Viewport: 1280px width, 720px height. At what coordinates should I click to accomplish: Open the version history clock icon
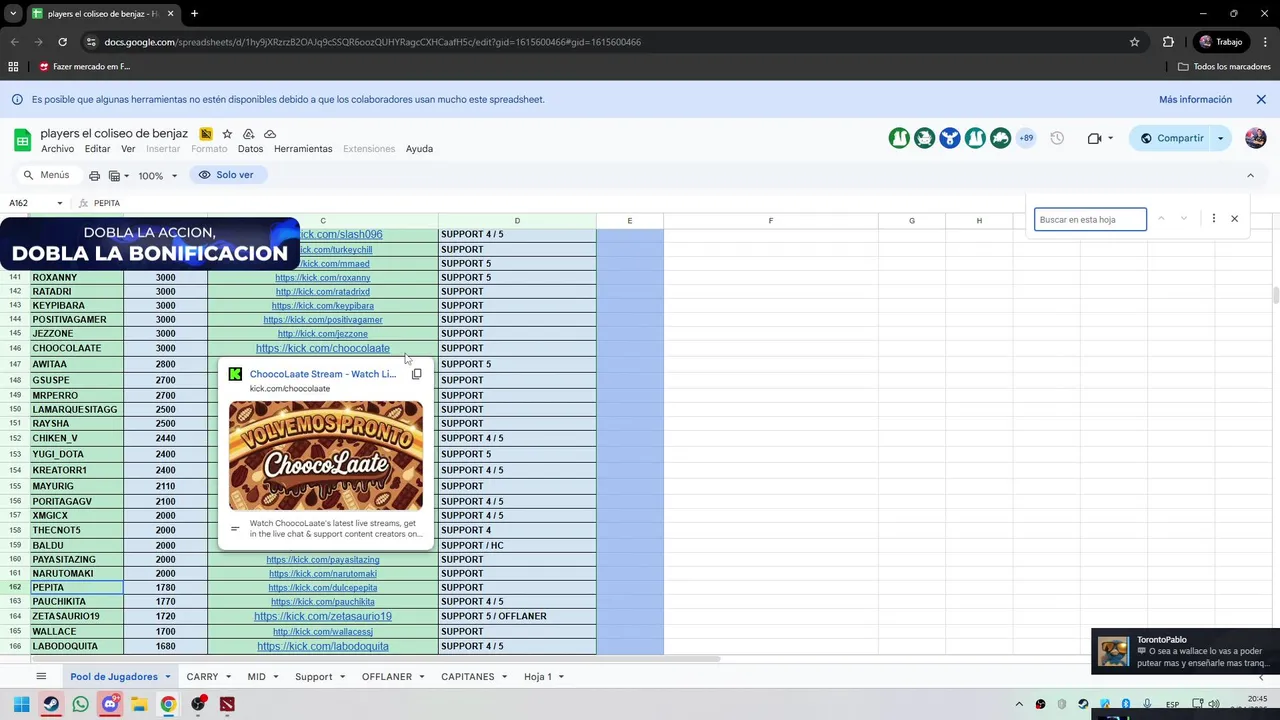[1057, 138]
